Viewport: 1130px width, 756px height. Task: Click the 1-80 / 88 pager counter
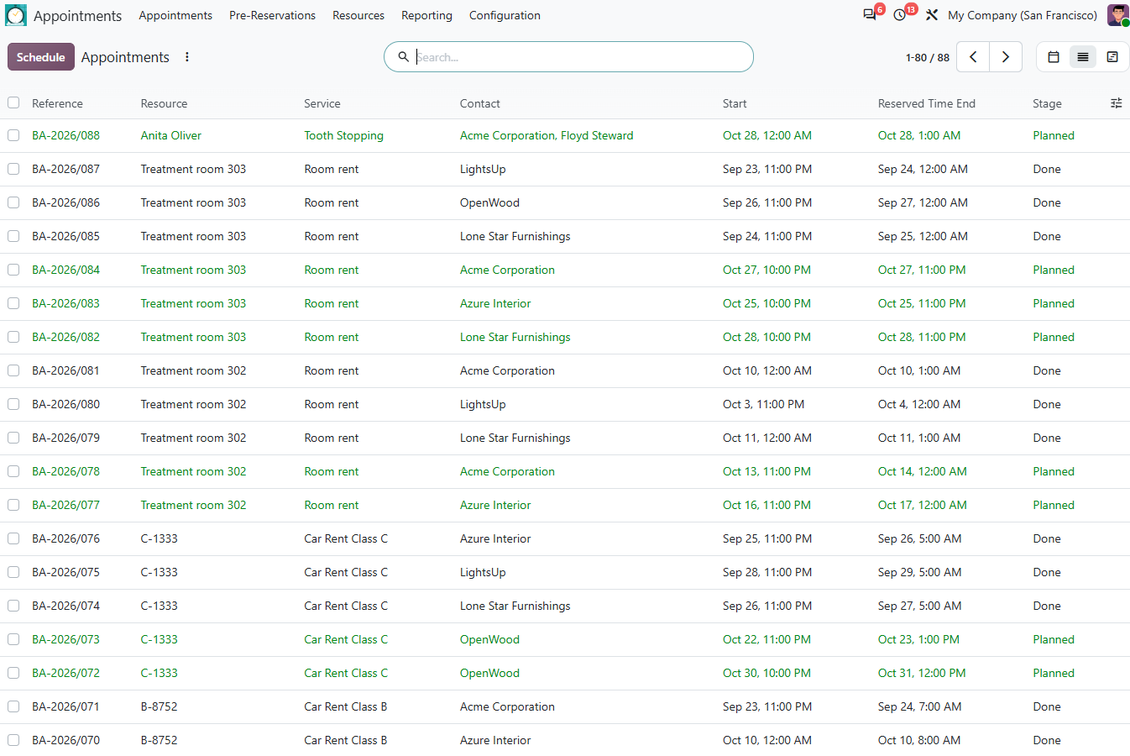tap(927, 58)
